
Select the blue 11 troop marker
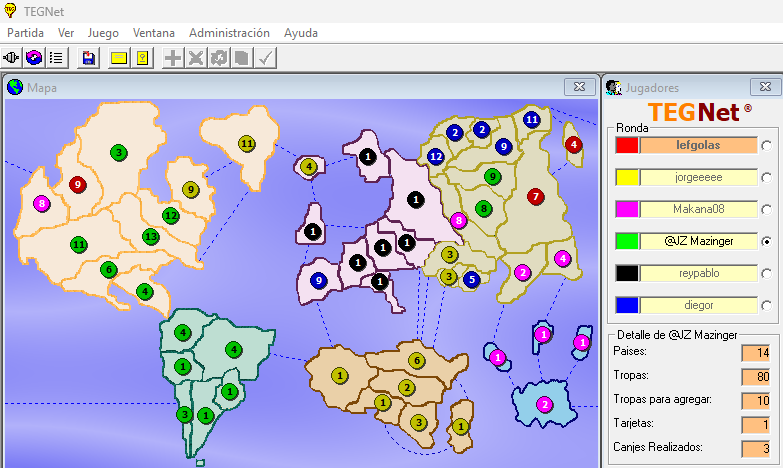coord(532,119)
